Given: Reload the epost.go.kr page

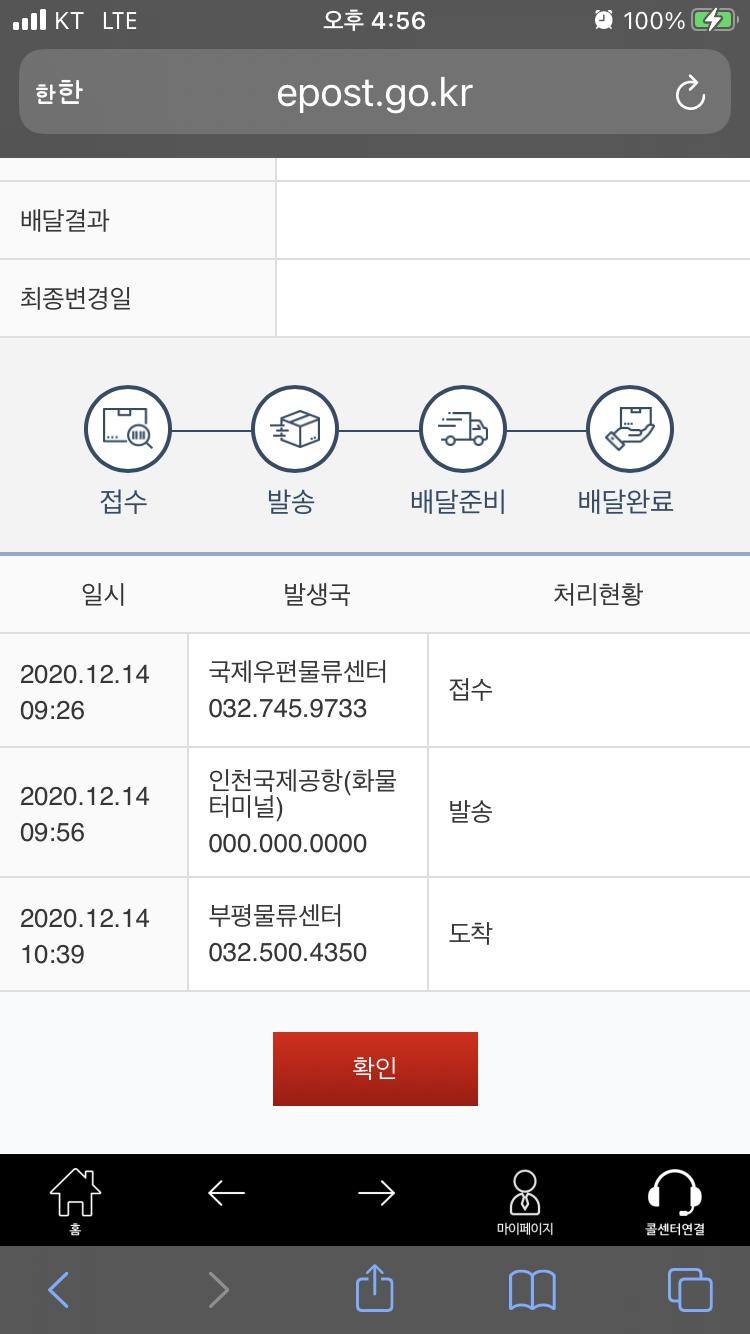Looking at the screenshot, I should 690,93.
